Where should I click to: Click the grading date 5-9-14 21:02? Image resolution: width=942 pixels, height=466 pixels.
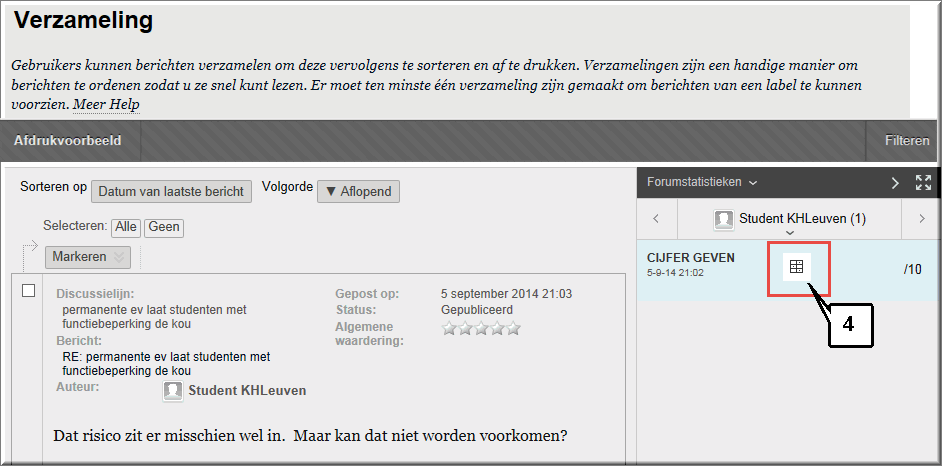[x=675, y=273]
